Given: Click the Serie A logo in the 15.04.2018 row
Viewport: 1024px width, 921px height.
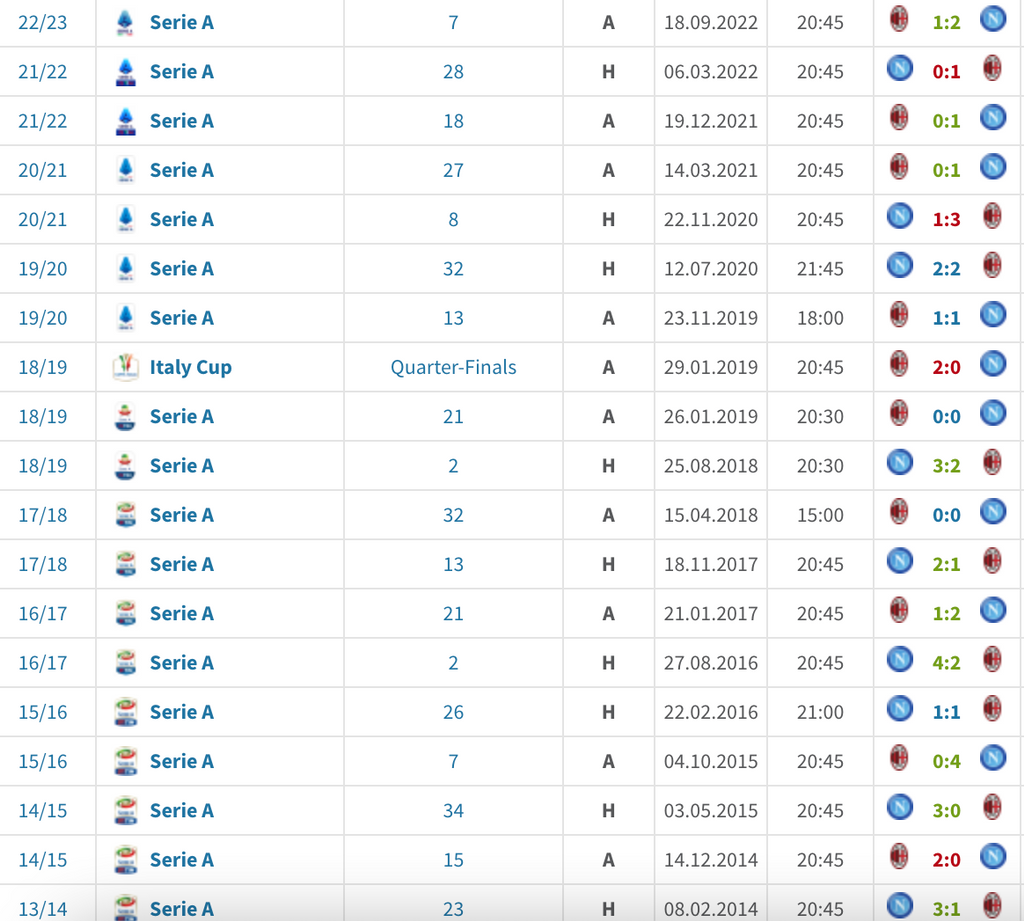Looking at the screenshot, I should [125, 515].
